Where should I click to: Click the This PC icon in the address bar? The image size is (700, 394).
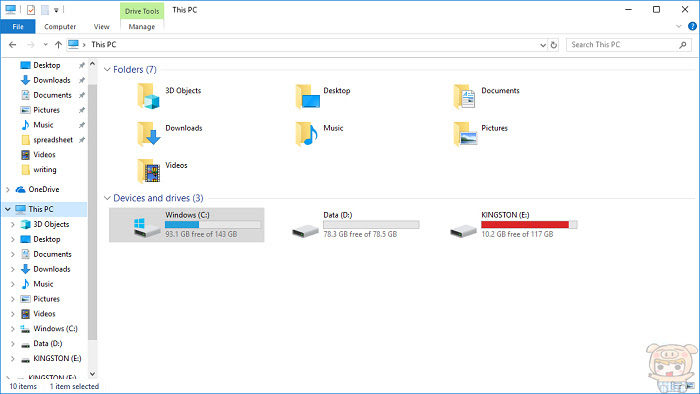(74, 44)
